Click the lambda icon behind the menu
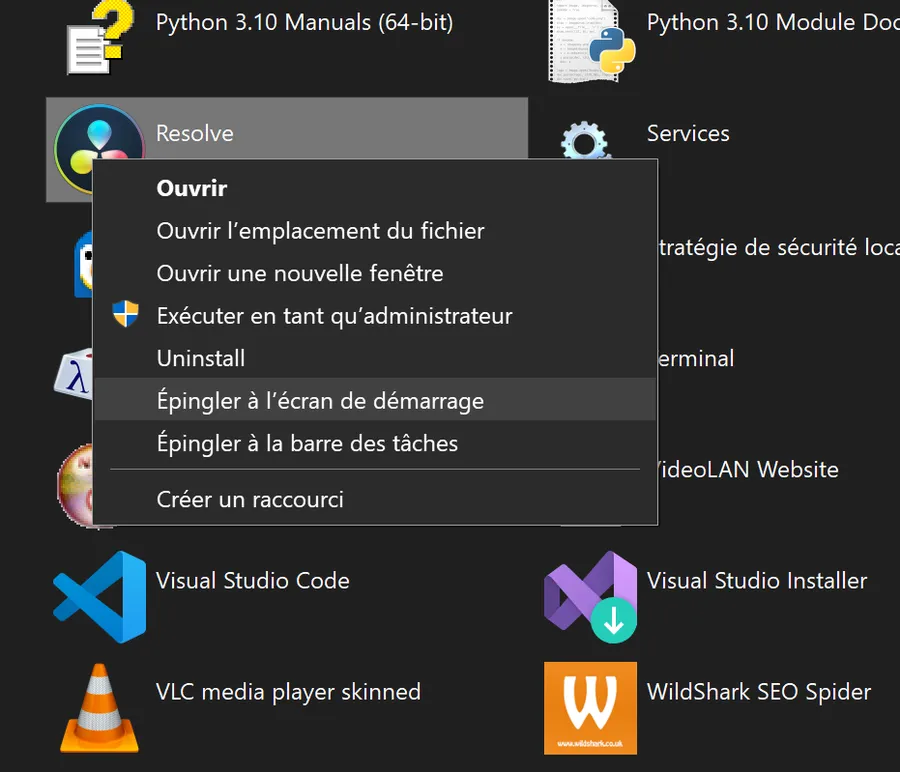900x772 pixels. pos(74,373)
